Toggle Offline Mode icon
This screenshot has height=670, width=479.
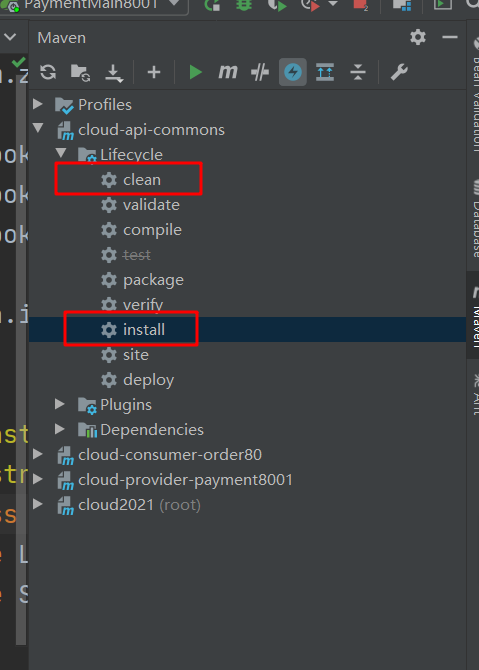point(260,72)
